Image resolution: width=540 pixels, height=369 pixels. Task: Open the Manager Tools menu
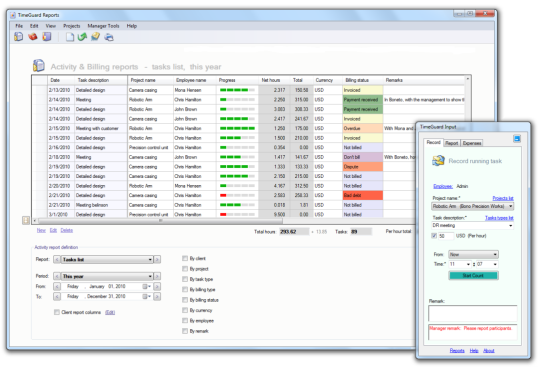coord(103,26)
